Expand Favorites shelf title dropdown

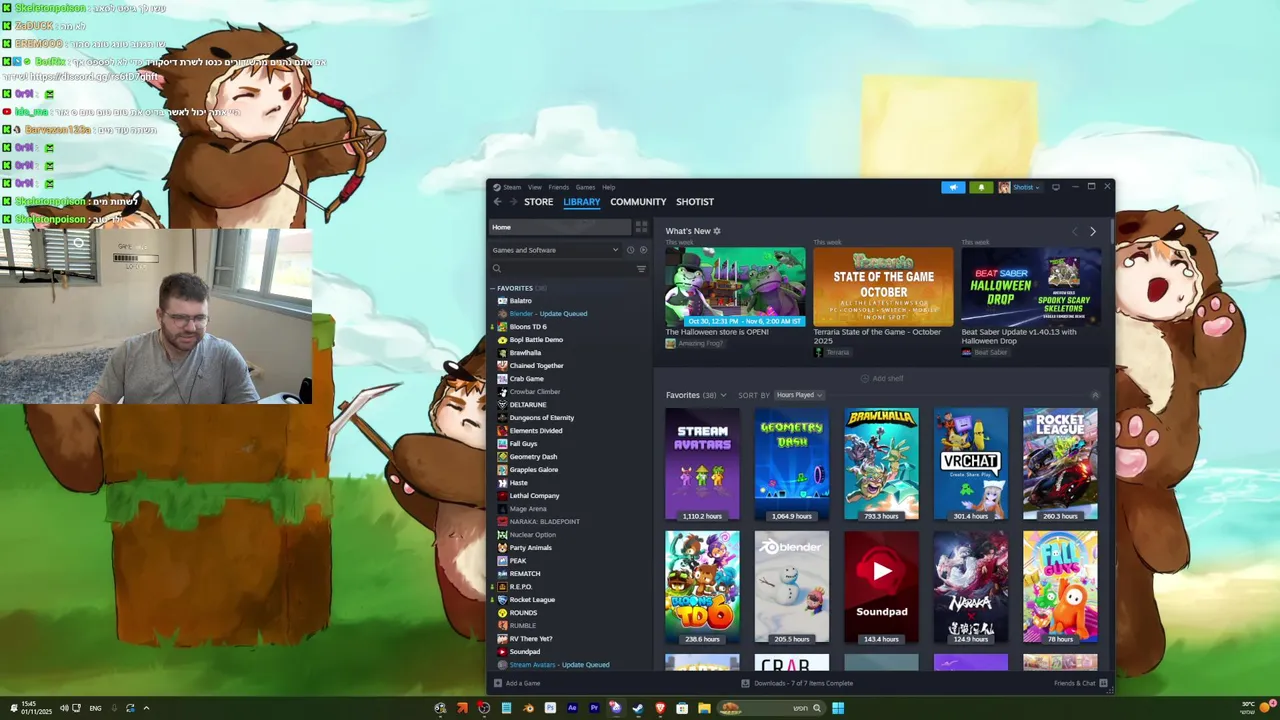[724, 395]
